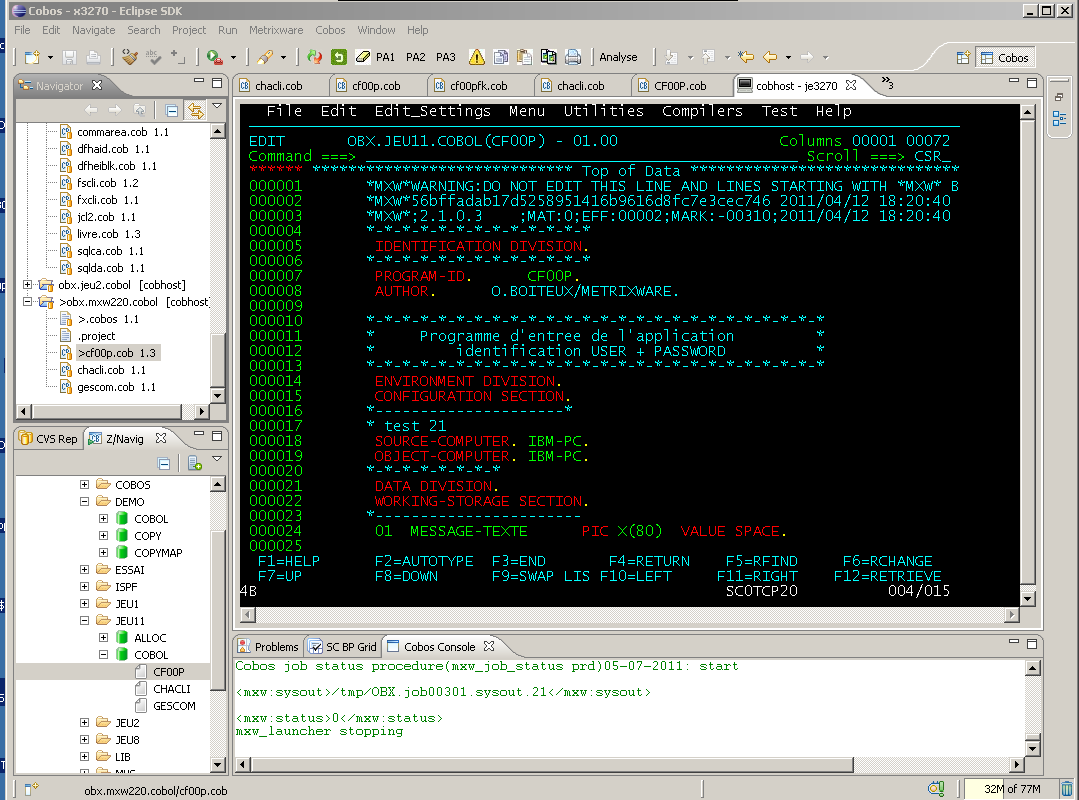1079x800 pixels.
Task: Toggle Link with Editor in Navigator
Action: pyautogui.click(x=195, y=110)
